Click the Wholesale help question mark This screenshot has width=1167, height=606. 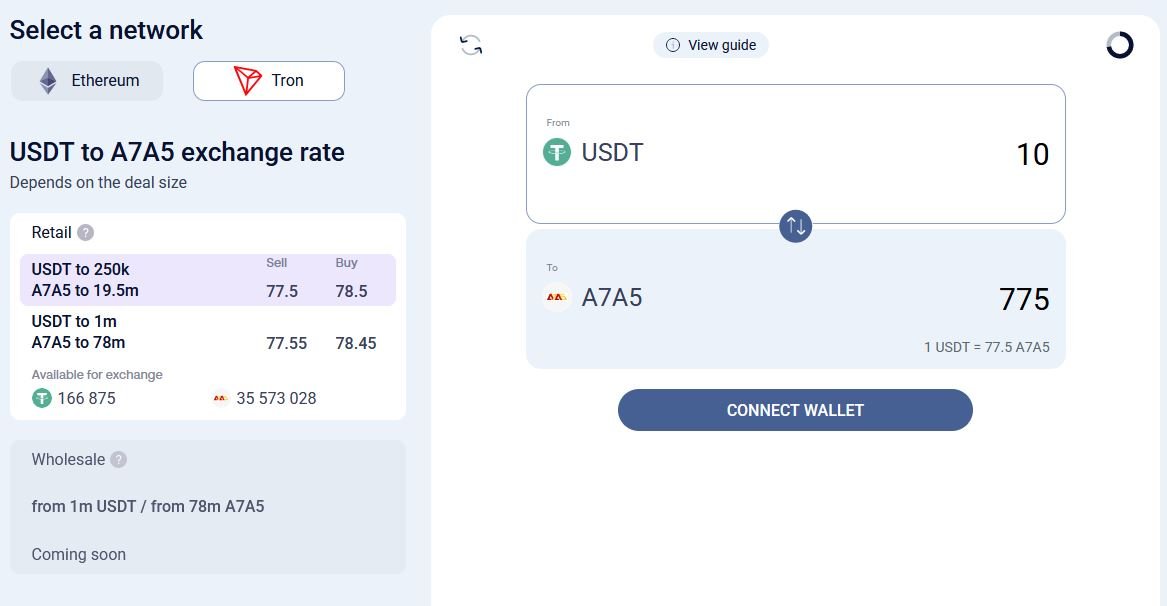119,460
